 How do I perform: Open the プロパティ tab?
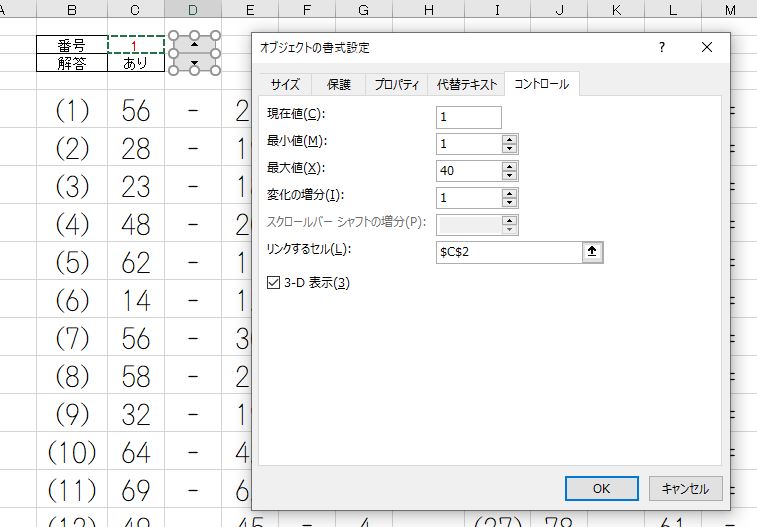tap(396, 85)
